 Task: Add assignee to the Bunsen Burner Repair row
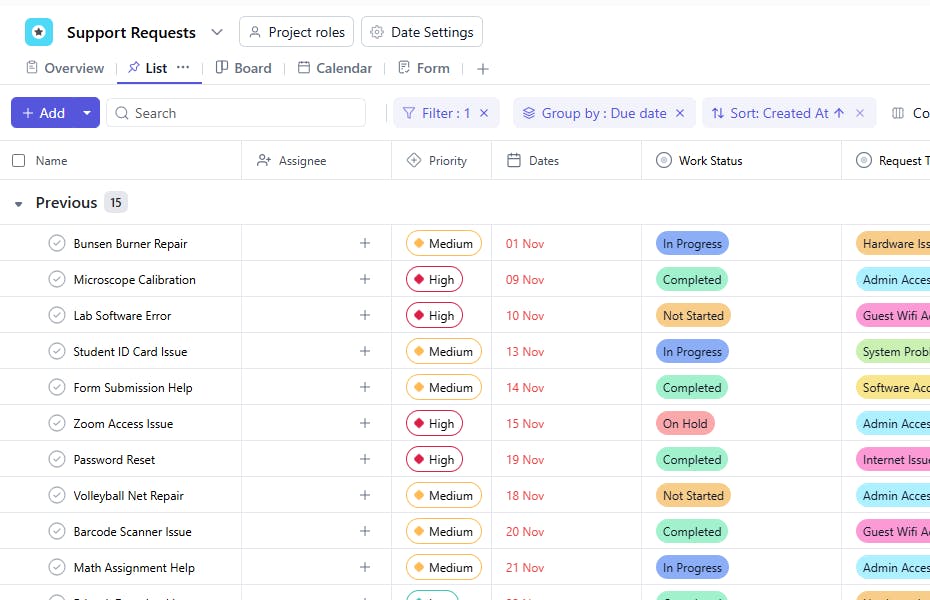(x=365, y=243)
